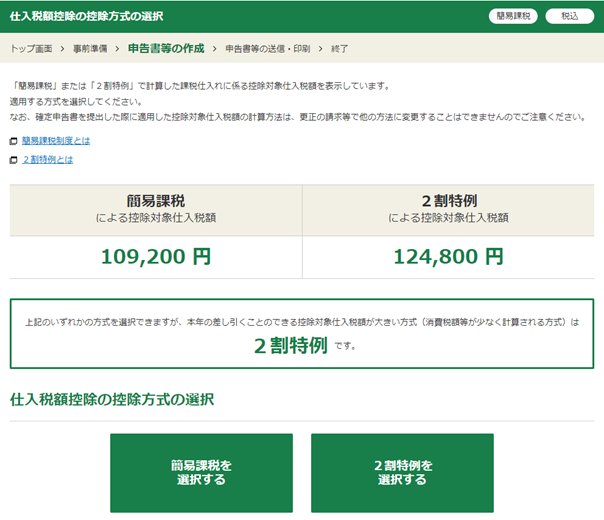Screen dimensions: 604x520
Task: Click external-window icon beside 2割特例とは
Action: [x=13, y=160]
